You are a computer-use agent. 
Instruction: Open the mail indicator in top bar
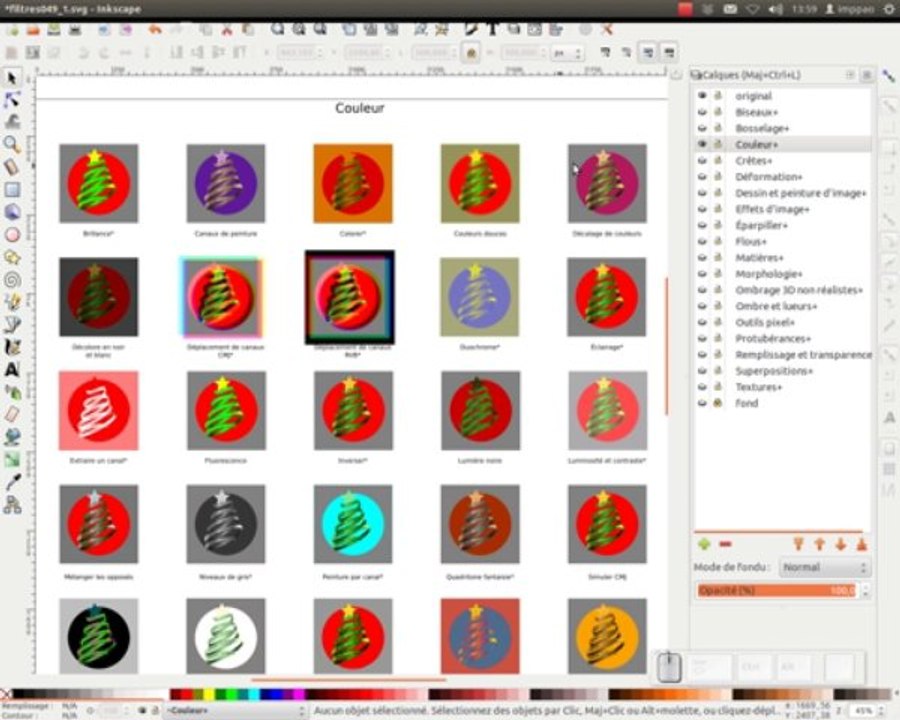coord(730,9)
